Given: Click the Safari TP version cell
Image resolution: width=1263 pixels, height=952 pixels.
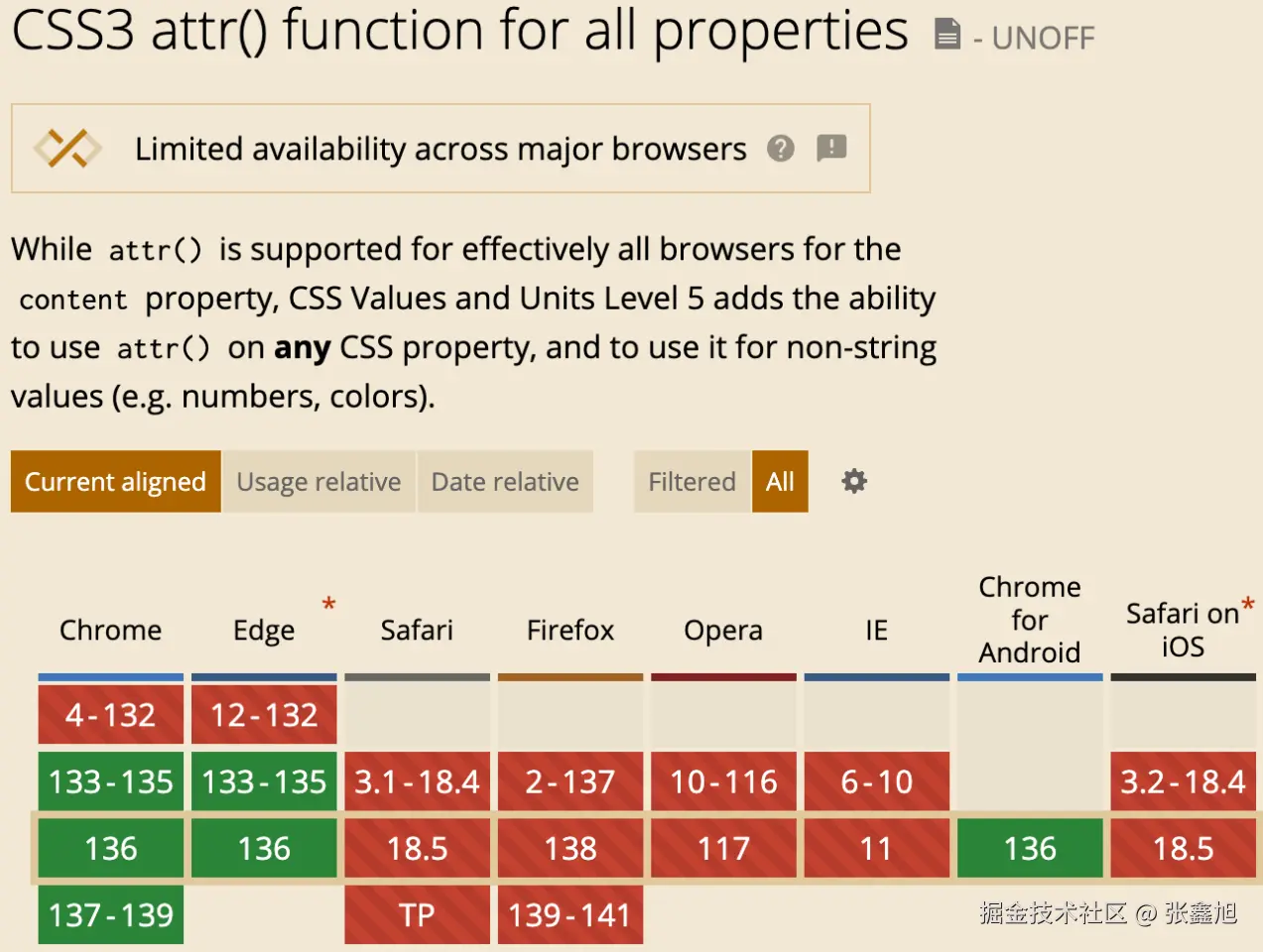Looking at the screenshot, I should (417, 914).
